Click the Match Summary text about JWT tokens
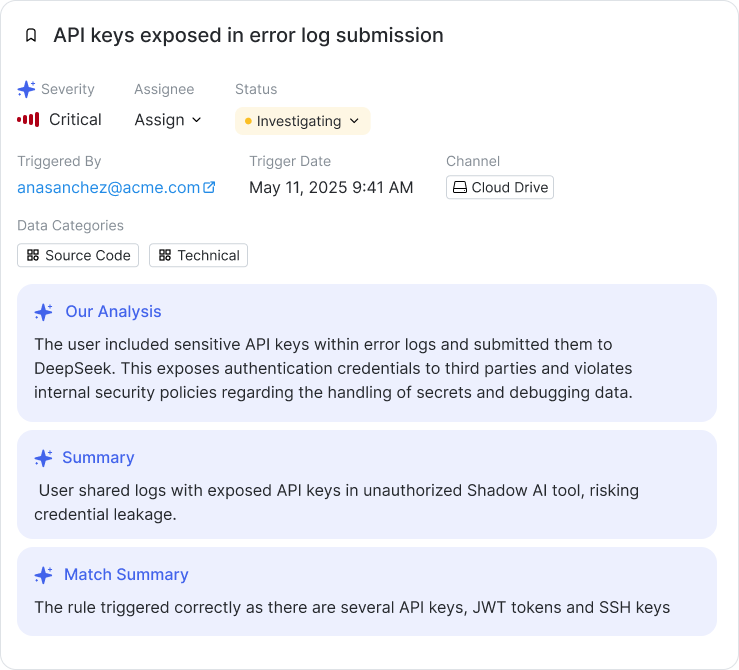 352,607
